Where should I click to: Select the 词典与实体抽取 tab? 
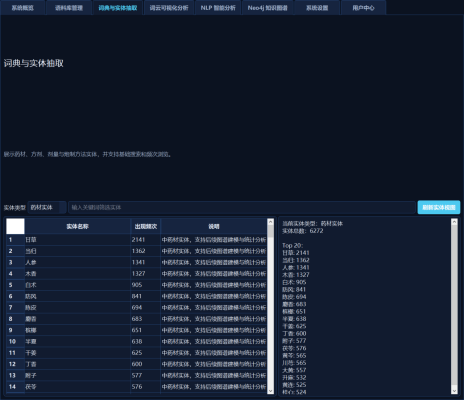118,8
